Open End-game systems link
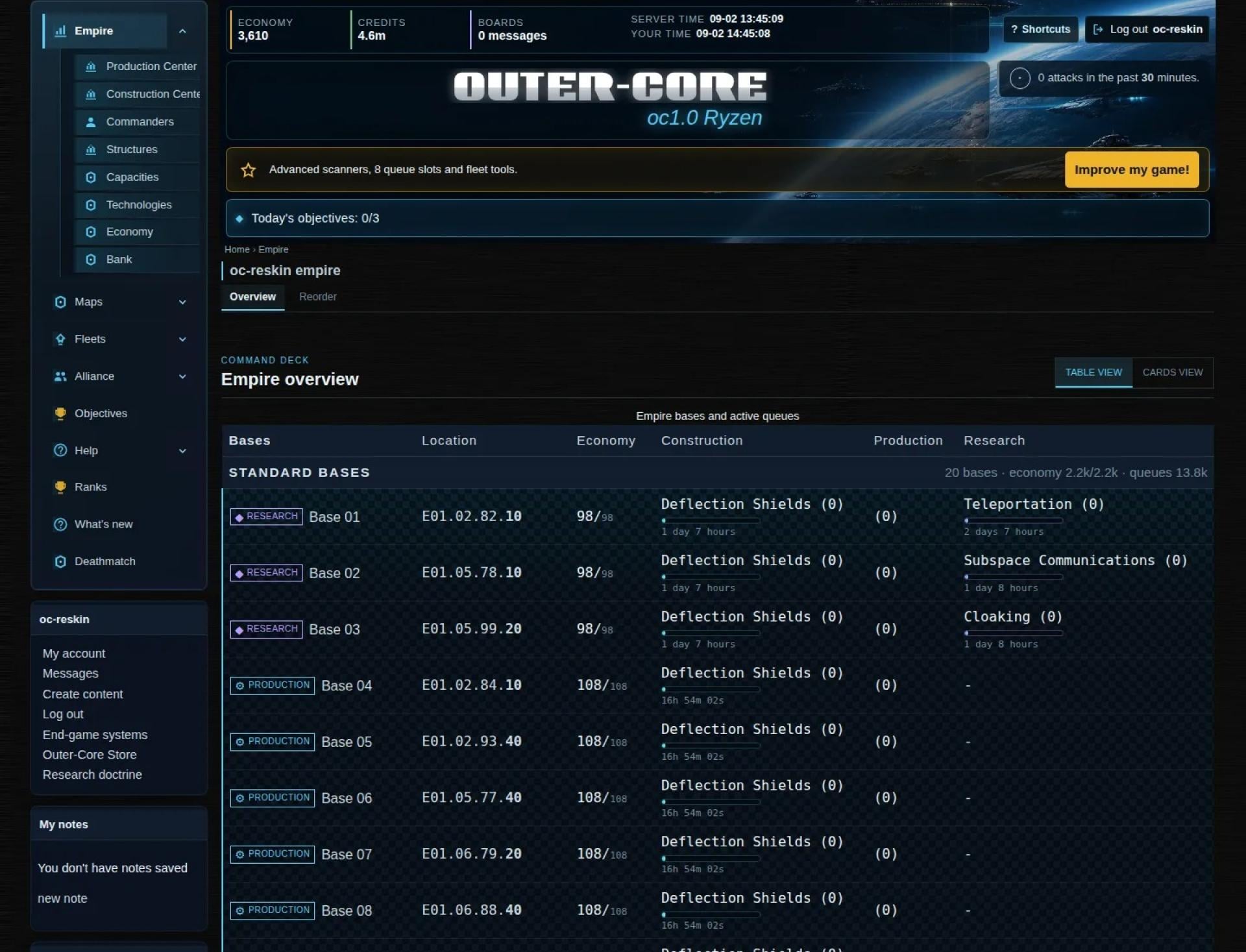1246x952 pixels. [95, 735]
